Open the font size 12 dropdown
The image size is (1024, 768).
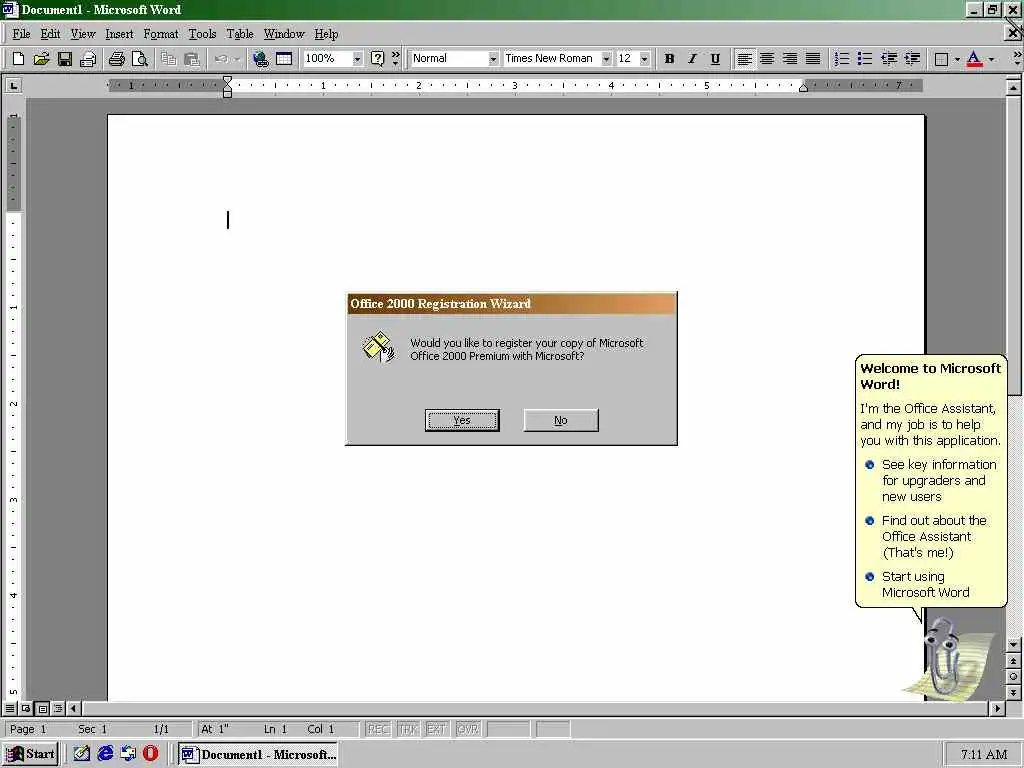tap(645, 59)
